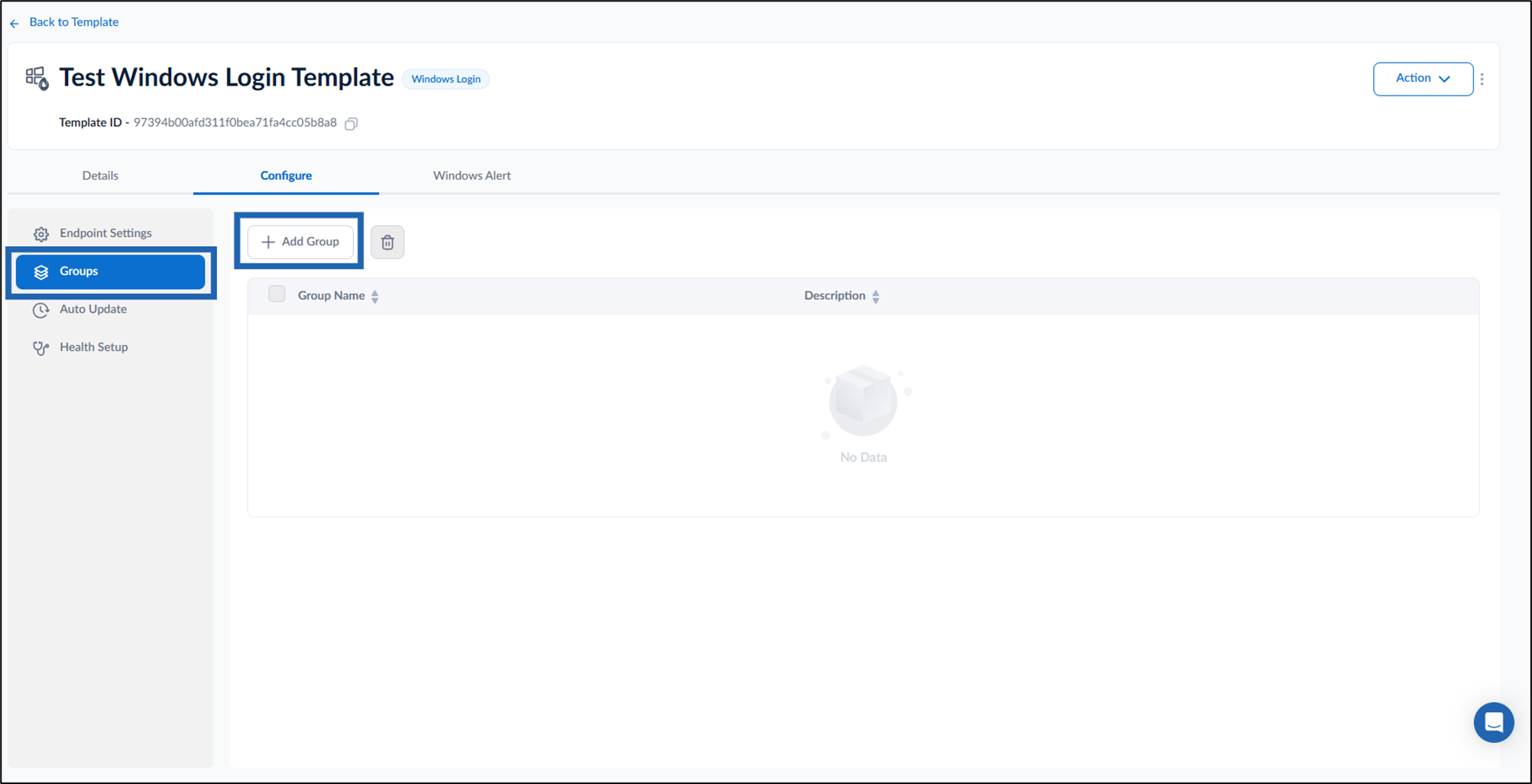This screenshot has height=784, width=1532.
Task: Open the Windows Alert tab
Action: pyautogui.click(x=472, y=176)
